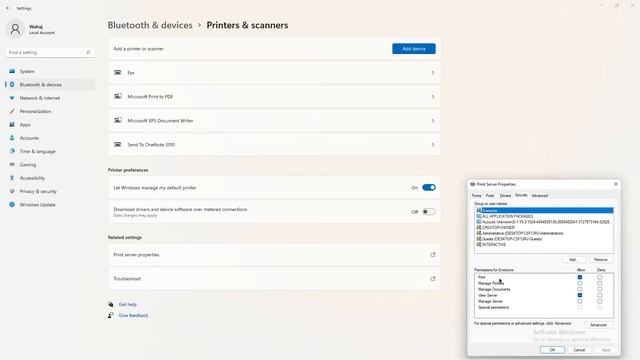Open Privacy & security settings
This screenshot has width=640, height=360.
coord(38,191)
